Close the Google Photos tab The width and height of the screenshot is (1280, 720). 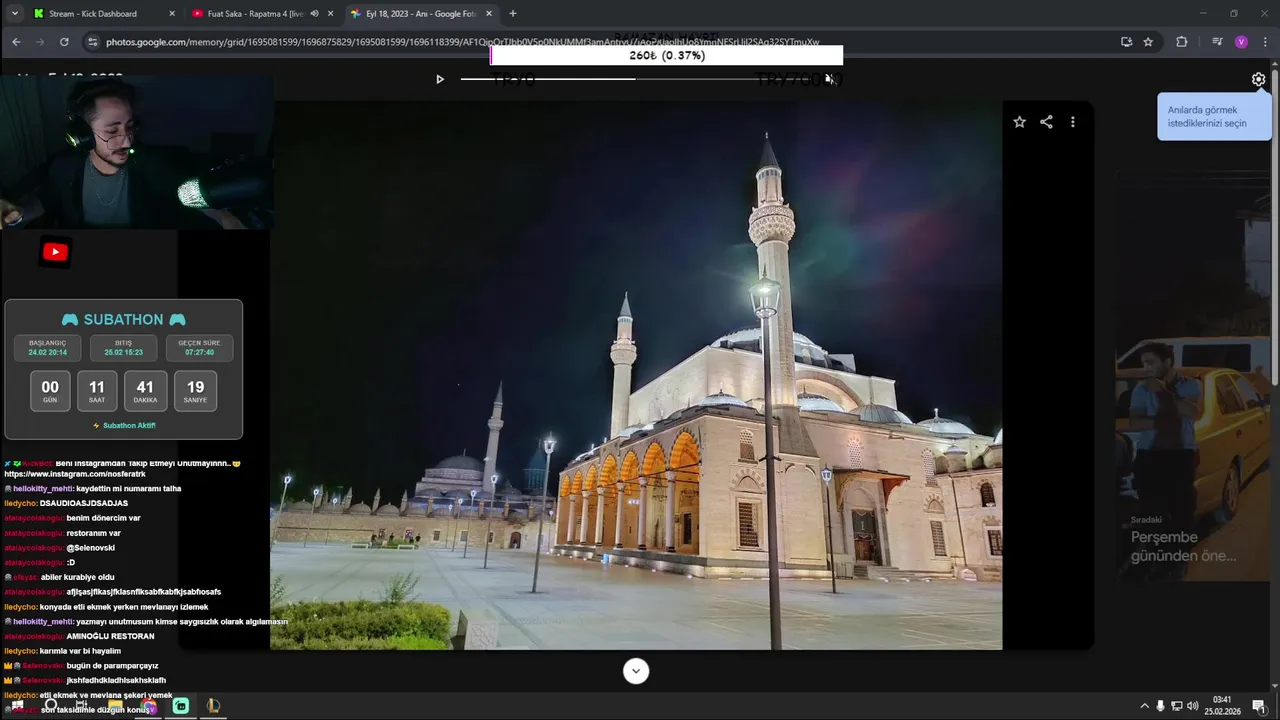[x=489, y=14]
